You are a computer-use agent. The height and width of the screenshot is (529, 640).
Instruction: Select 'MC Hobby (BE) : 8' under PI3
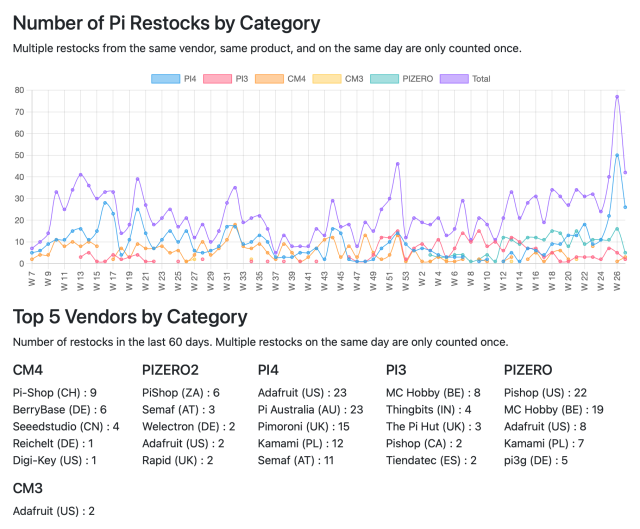433,393
